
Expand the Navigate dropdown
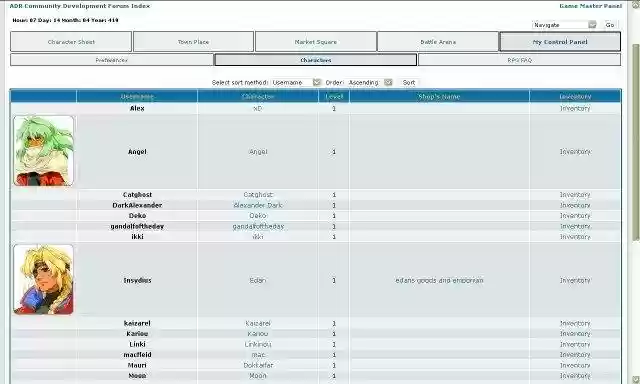pyautogui.click(x=564, y=25)
